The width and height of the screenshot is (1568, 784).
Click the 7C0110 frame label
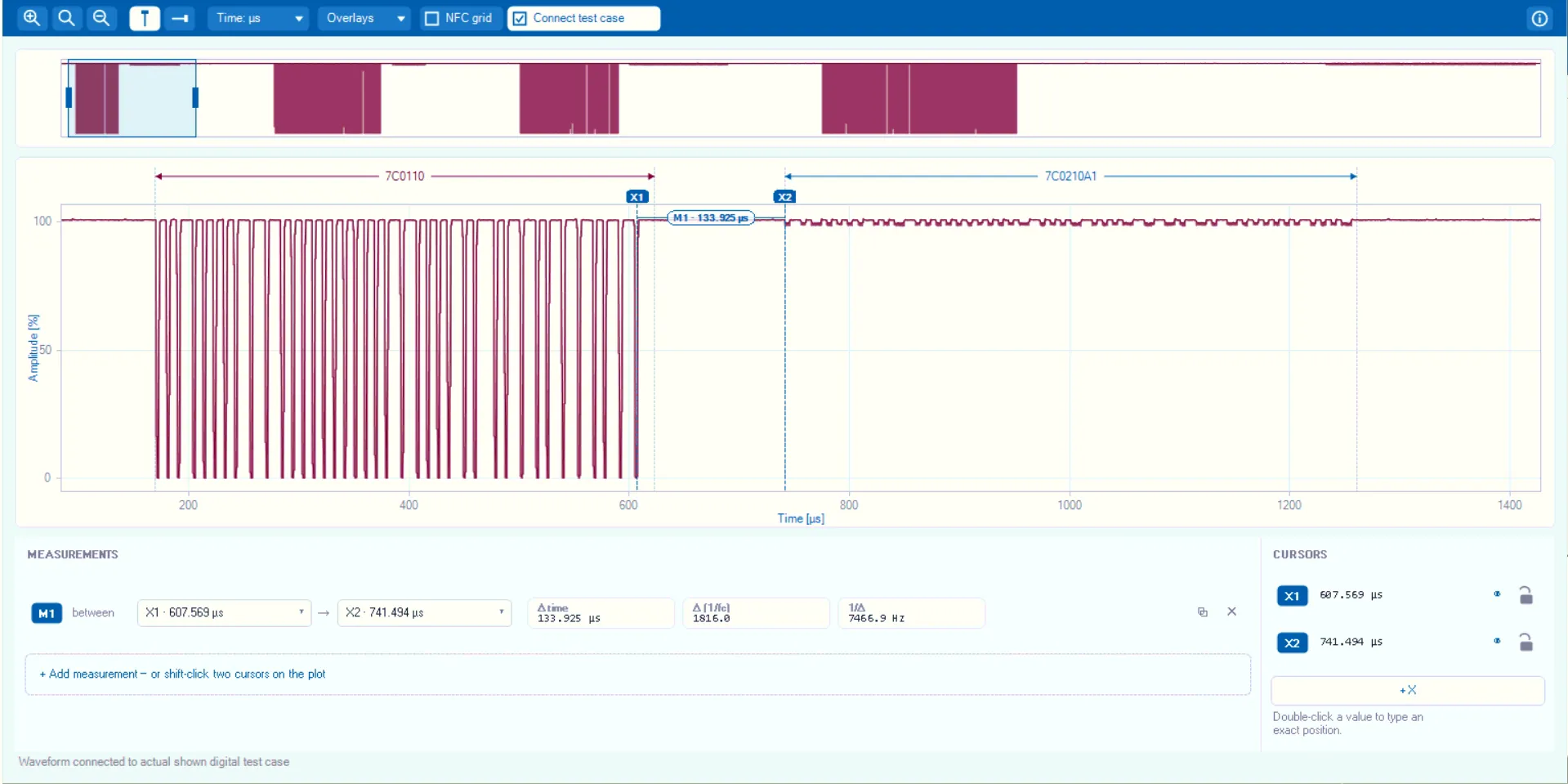pyautogui.click(x=404, y=176)
